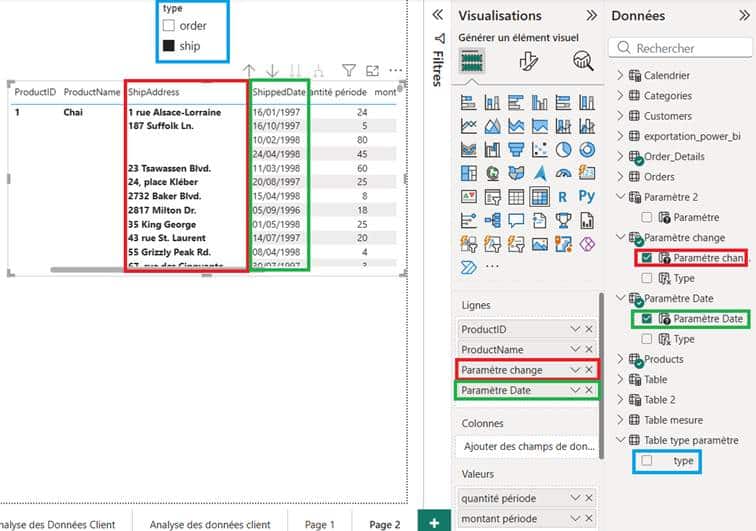Add a new page with plus button

point(433,522)
